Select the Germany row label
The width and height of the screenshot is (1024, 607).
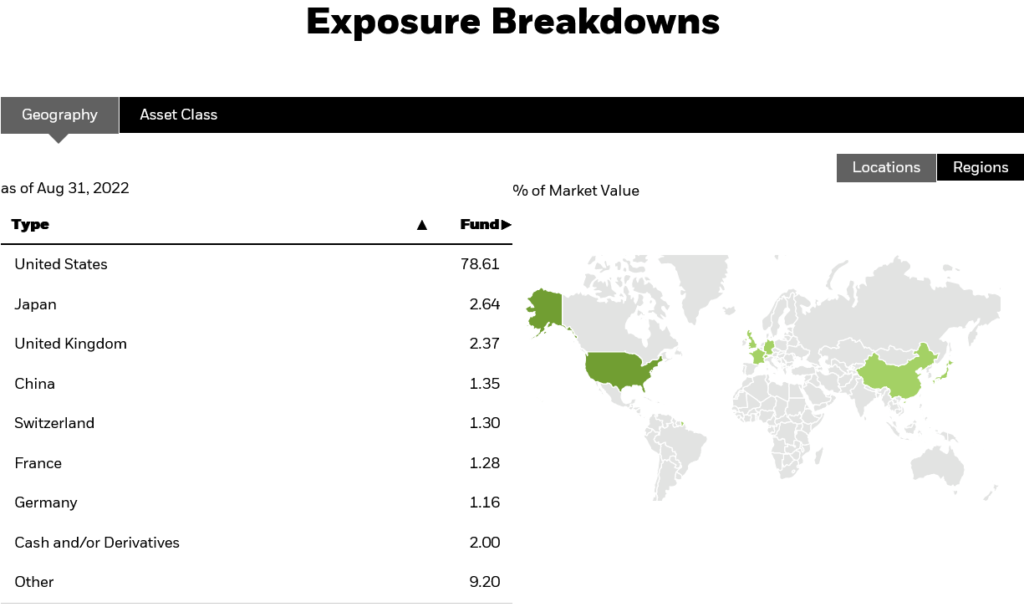(46, 502)
